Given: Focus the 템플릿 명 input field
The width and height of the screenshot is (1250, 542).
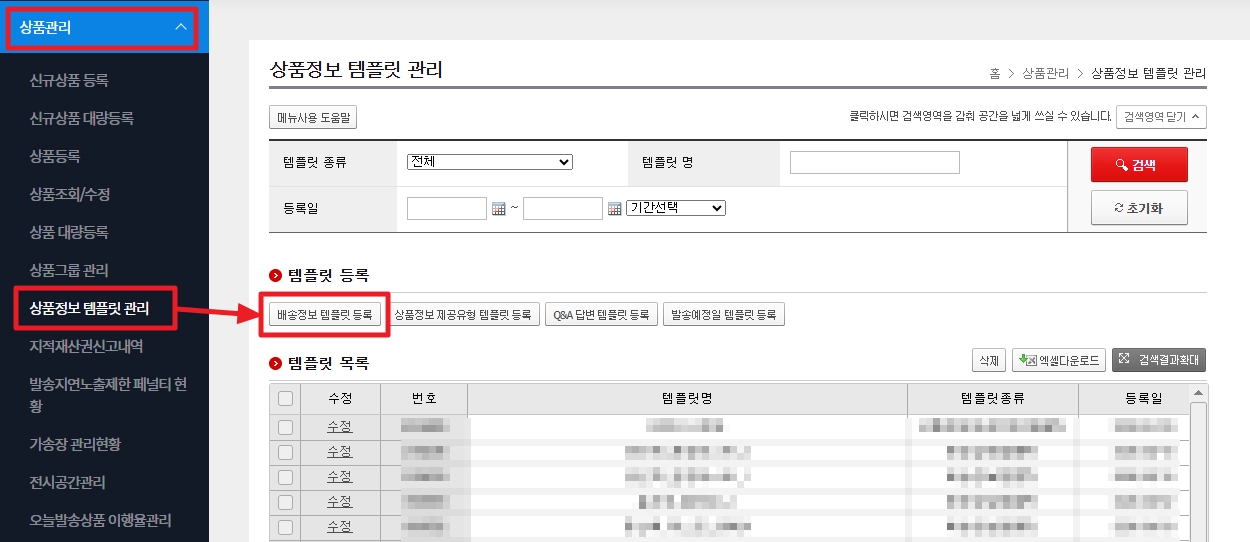Looking at the screenshot, I should pyautogui.click(x=875, y=162).
